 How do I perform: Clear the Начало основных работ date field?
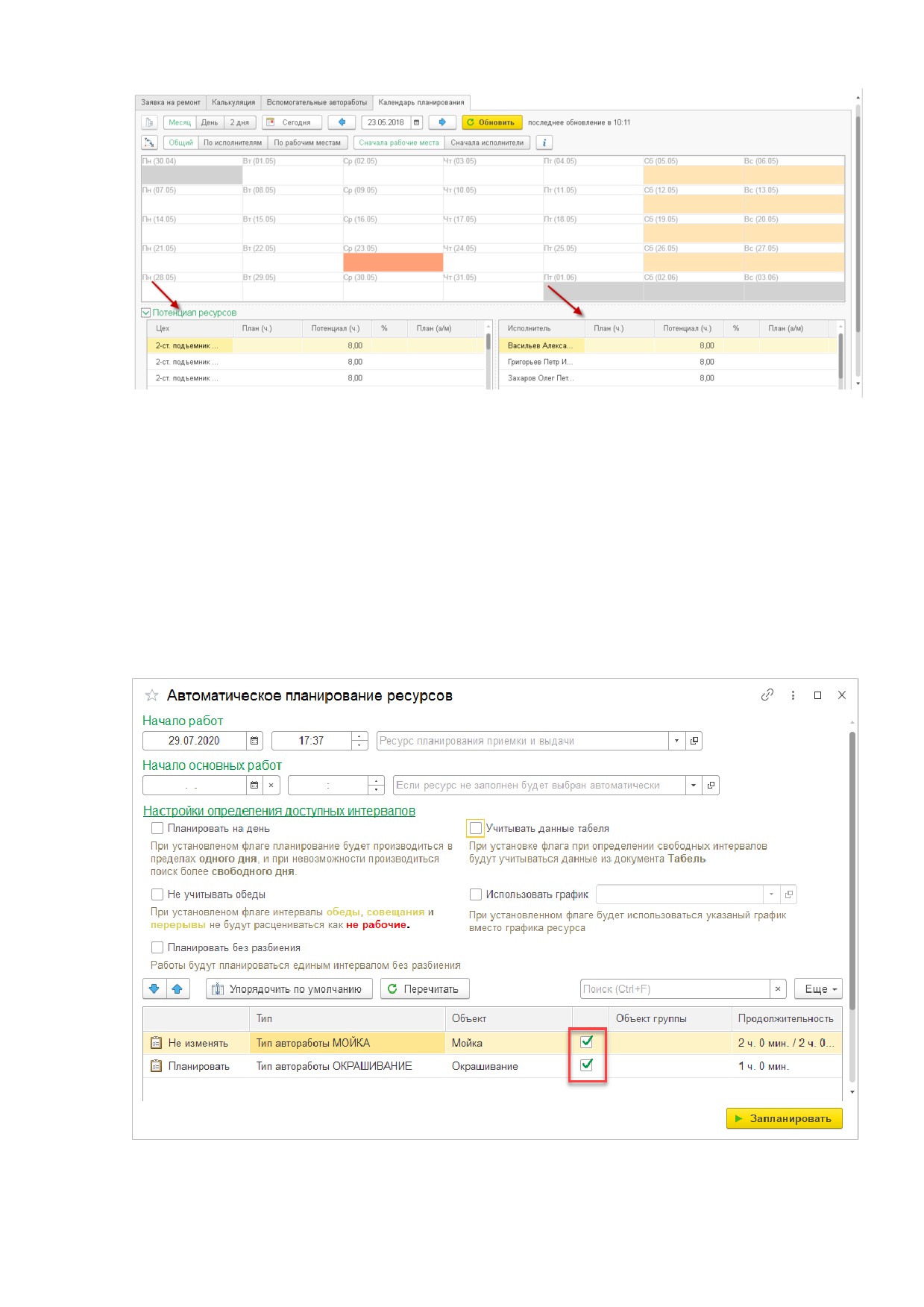(271, 786)
